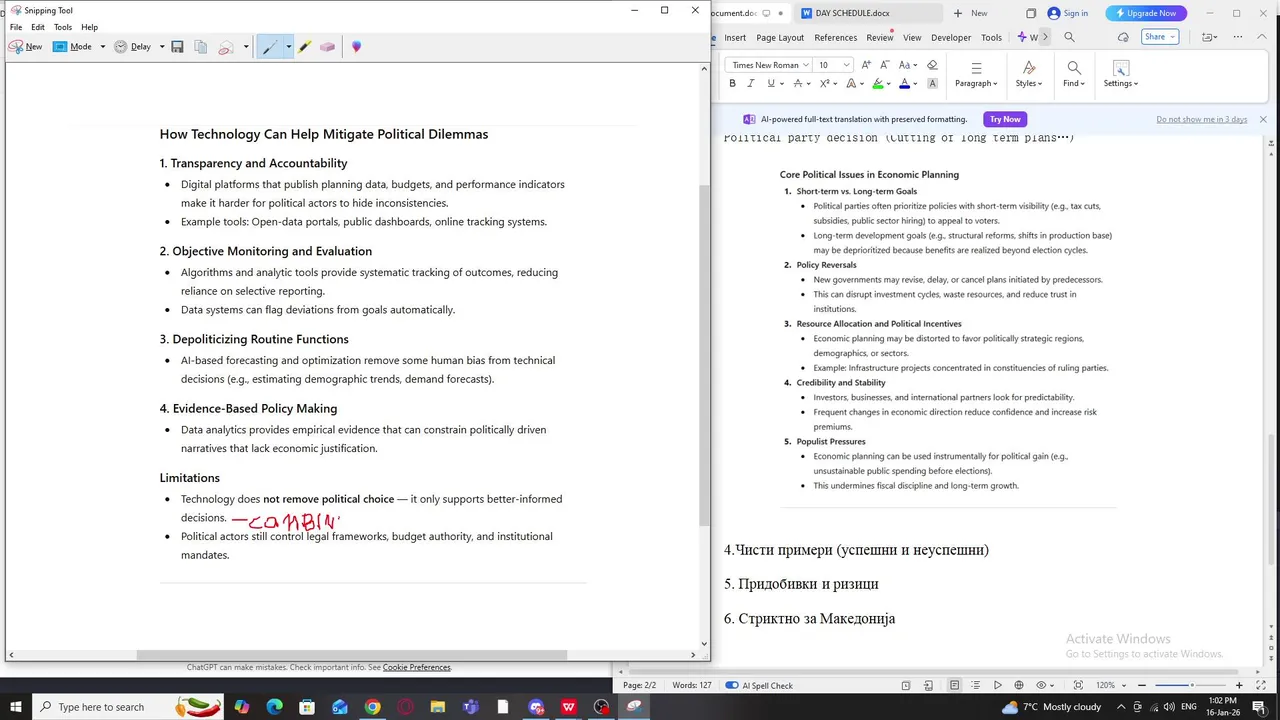
Task: Click the blue font color swatch
Action: point(905,84)
